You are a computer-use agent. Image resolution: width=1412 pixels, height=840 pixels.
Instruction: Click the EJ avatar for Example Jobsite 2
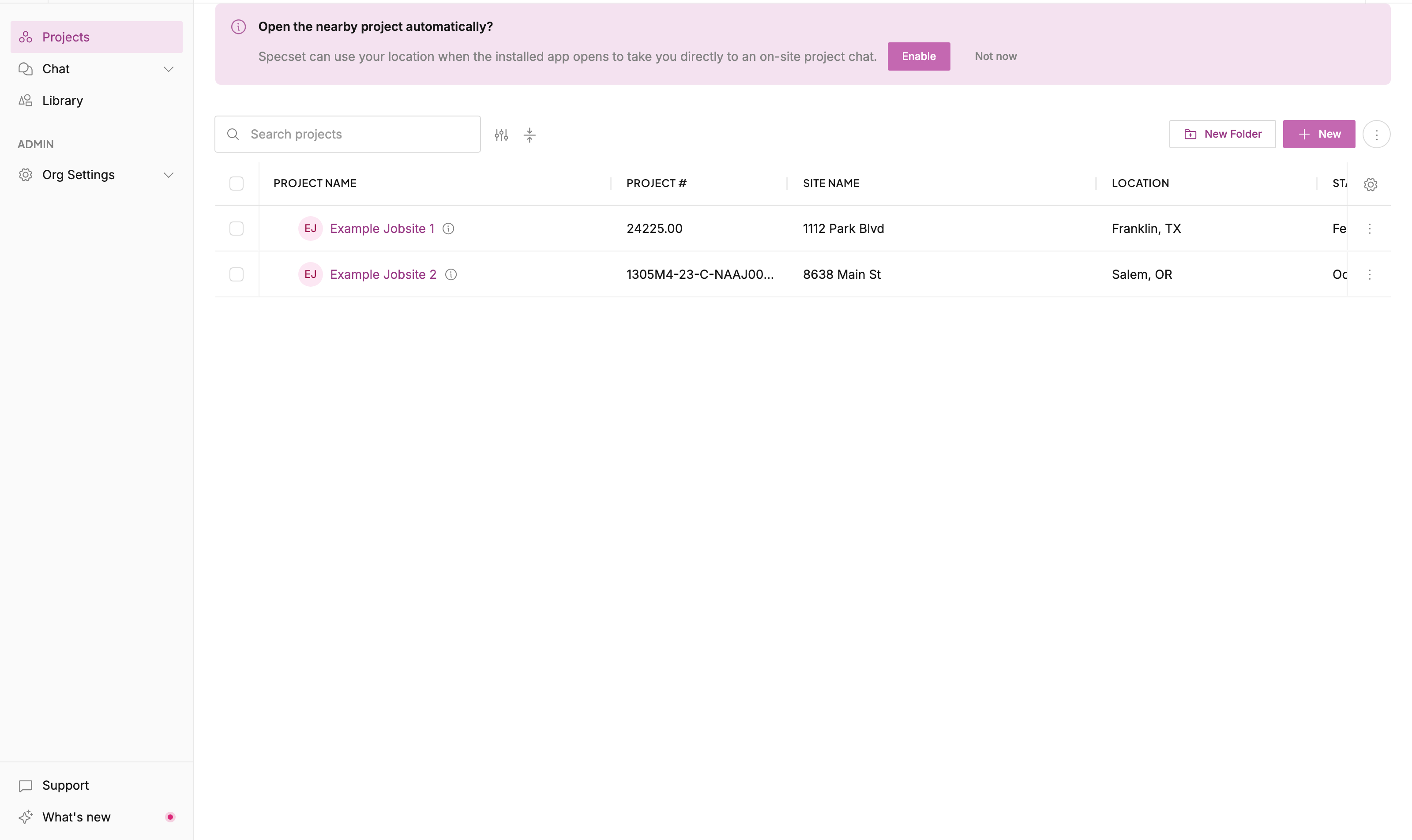310,274
